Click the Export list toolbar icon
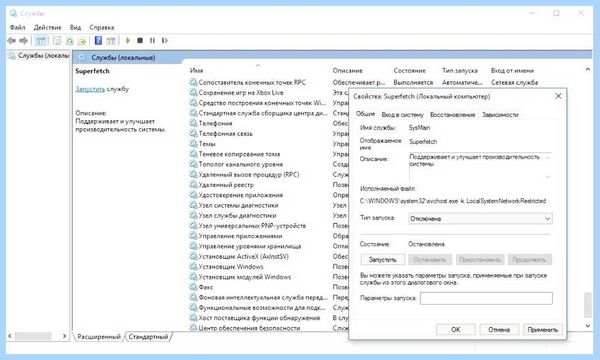Viewport: 600px width, 360px height. pos(82,41)
